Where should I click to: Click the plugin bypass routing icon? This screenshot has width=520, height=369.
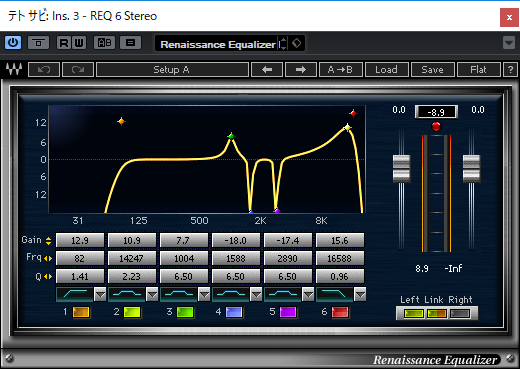38,43
